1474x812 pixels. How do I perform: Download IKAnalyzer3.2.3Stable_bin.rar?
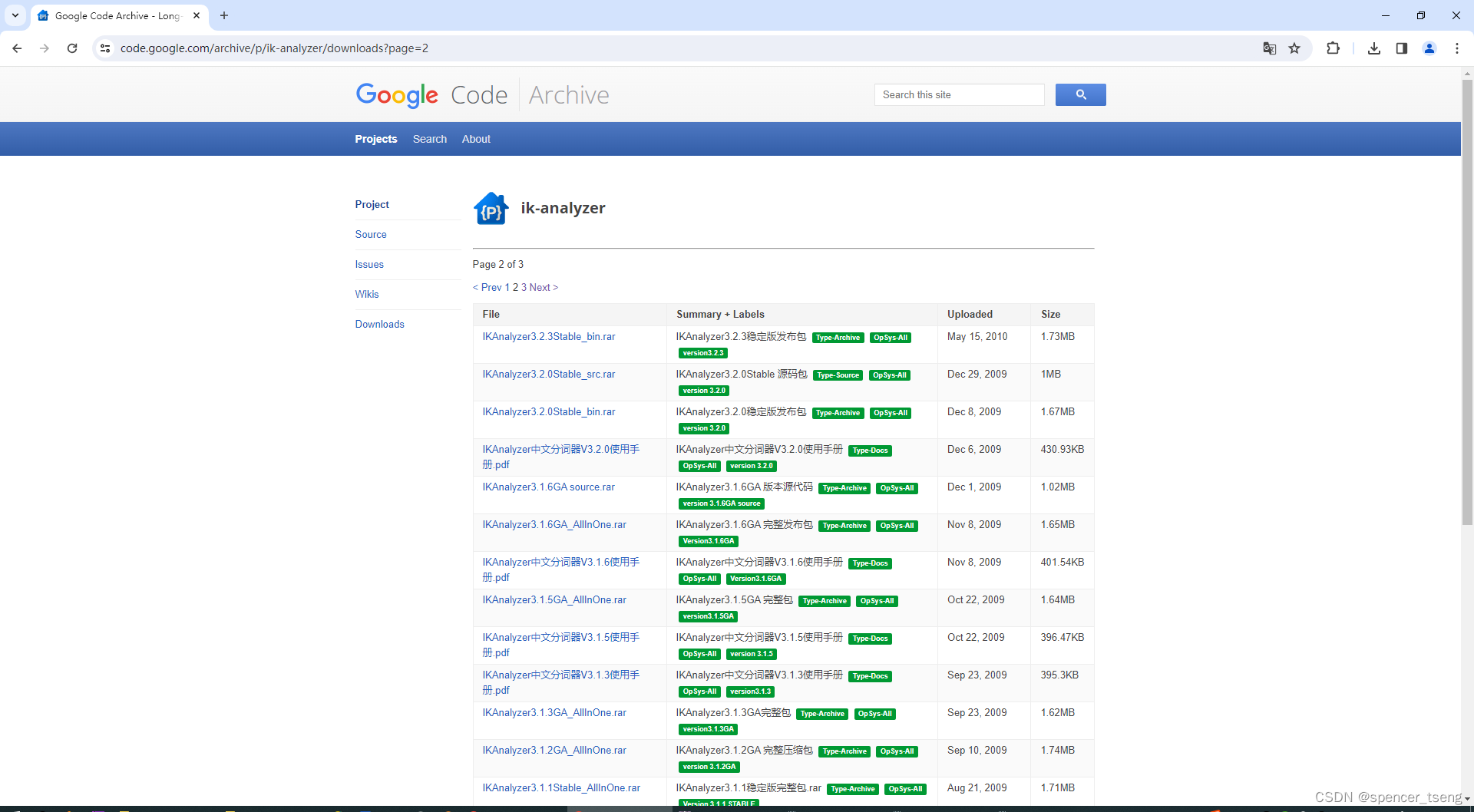tap(548, 336)
